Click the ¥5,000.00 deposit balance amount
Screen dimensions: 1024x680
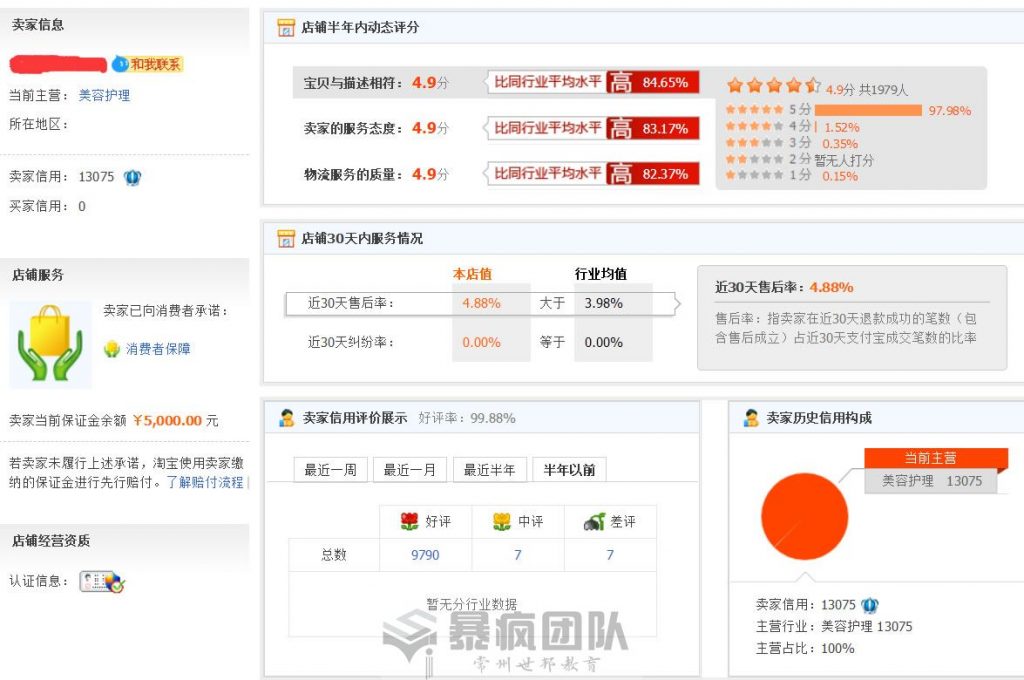tap(167, 421)
